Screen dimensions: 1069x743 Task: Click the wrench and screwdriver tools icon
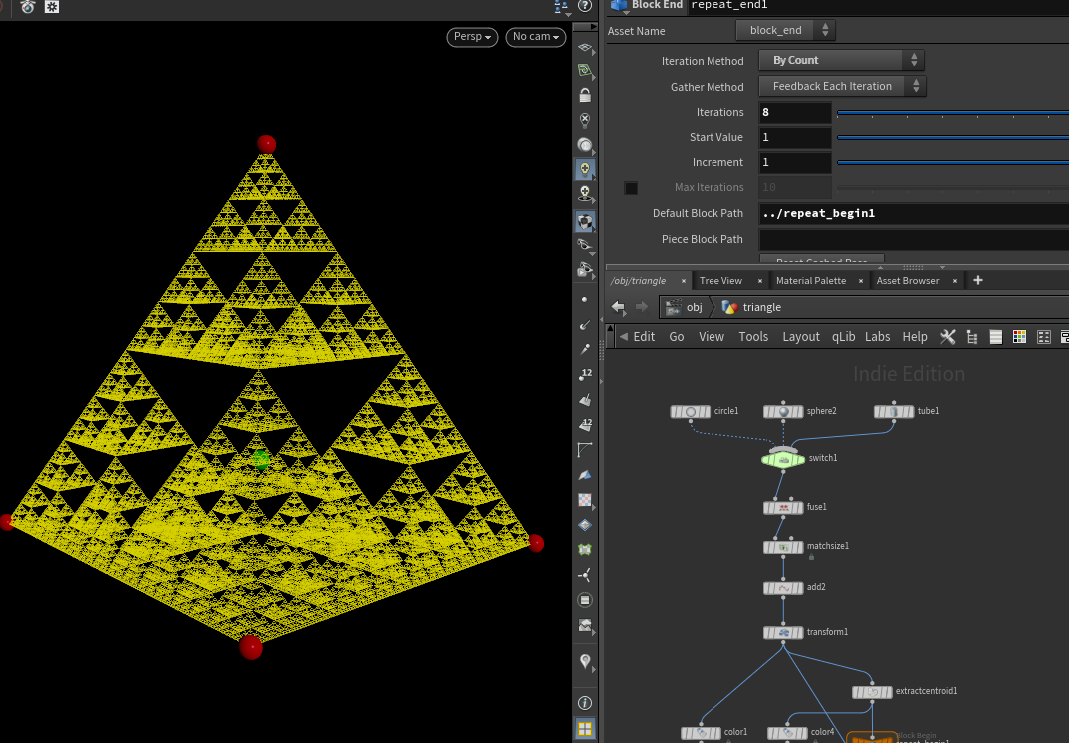[948, 337]
